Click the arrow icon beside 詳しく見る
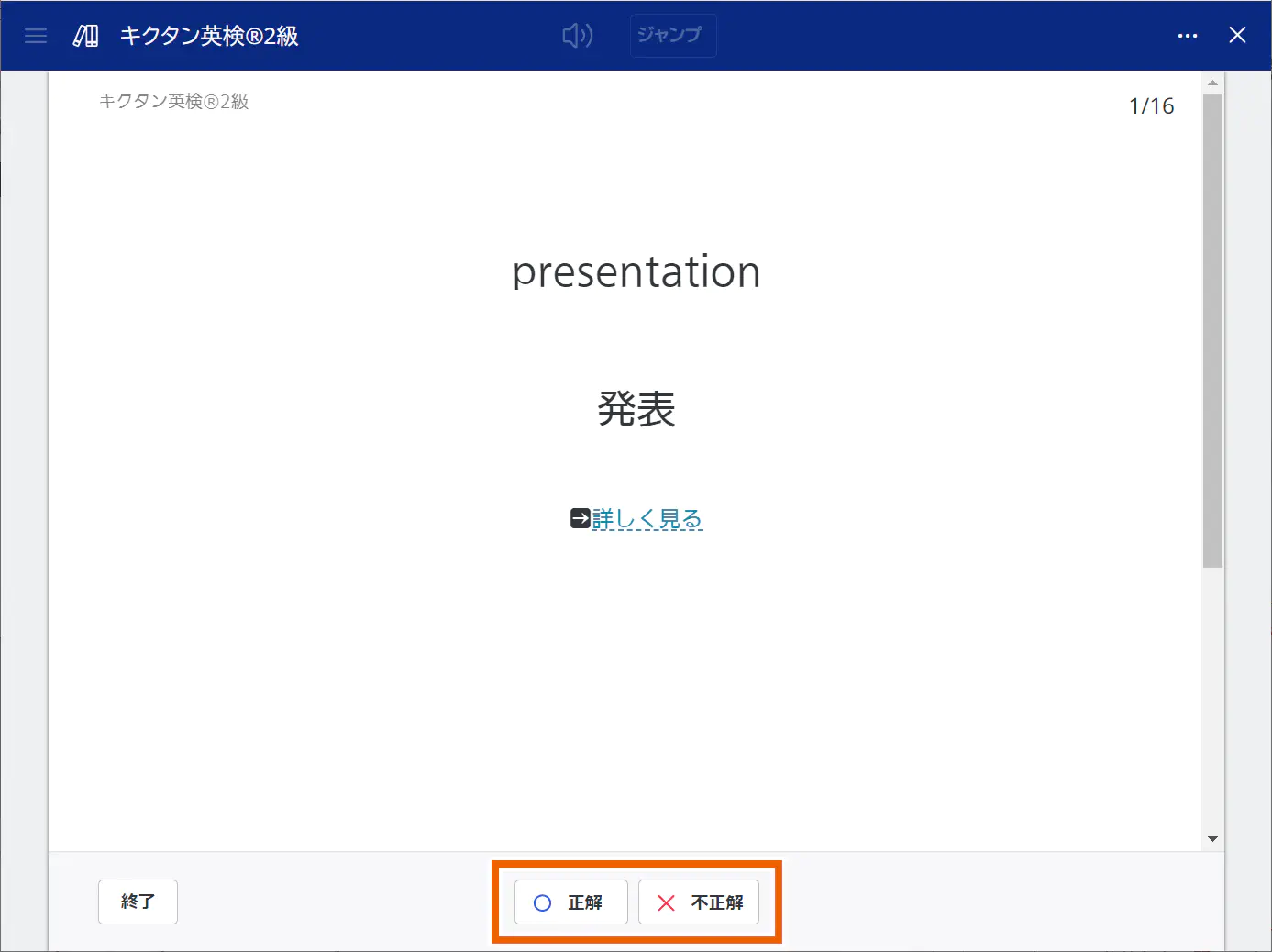Image resolution: width=1272 pixels, height=952 pixels. (580, 518)
